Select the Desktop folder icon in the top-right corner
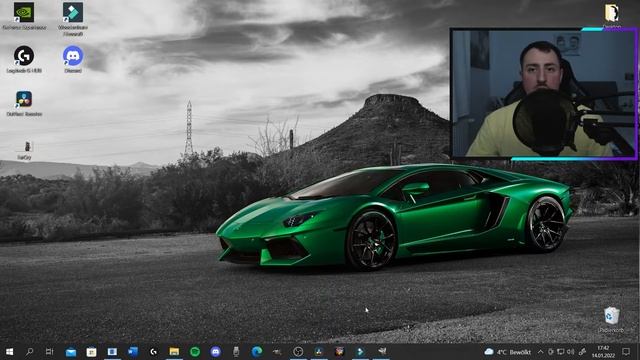 [611, 16]
